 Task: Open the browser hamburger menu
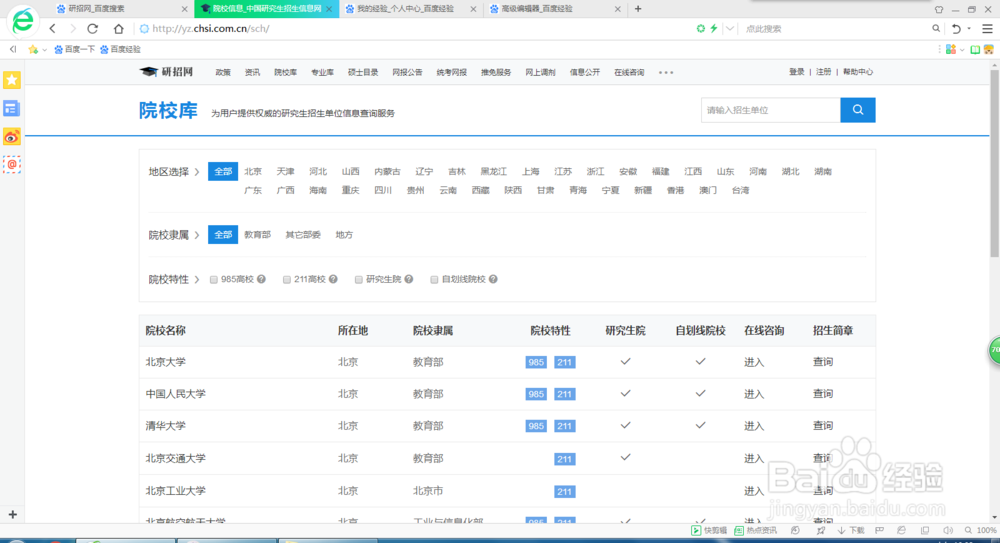[987, 29]
